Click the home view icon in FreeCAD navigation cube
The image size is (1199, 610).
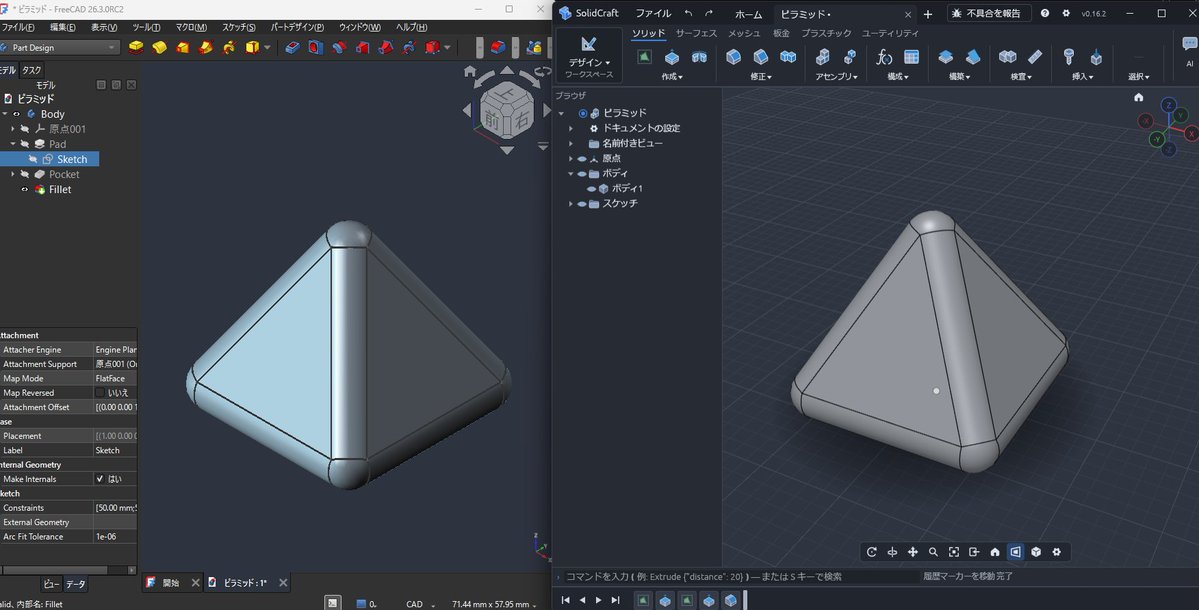tap(470, 72)
